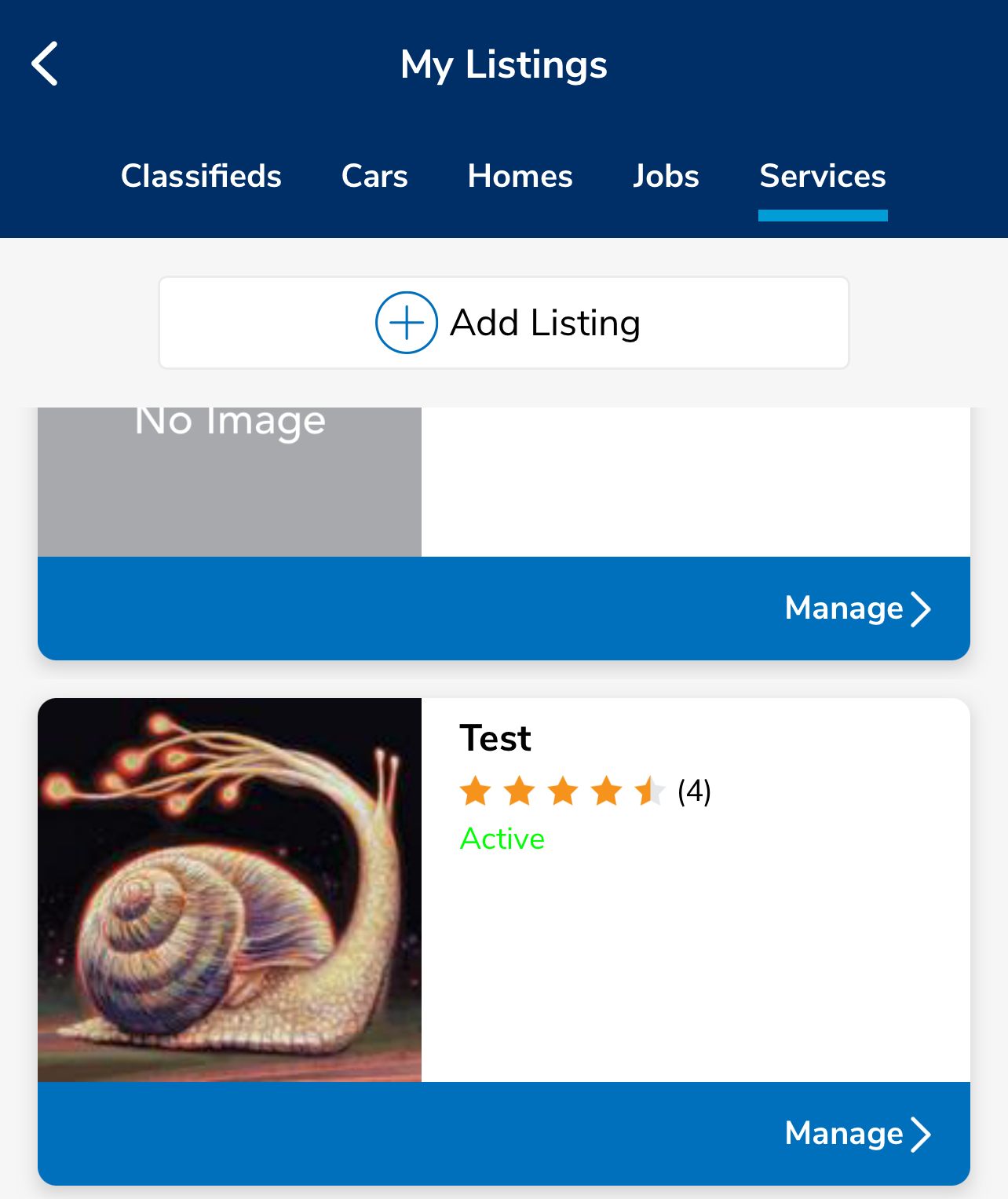The height and width of the screenshot is (1199, 1008).
Task: Select the plus icon to add a listing
Action: 405,322
